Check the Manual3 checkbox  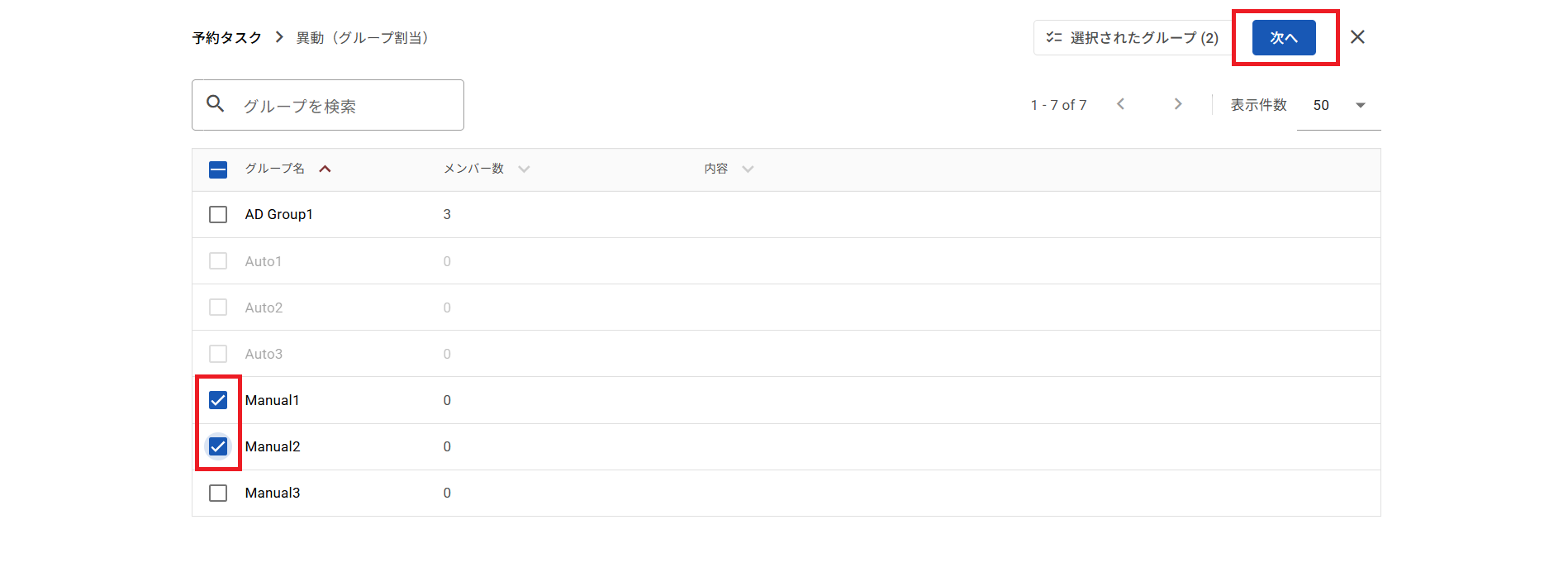pyautogui.click(x=218, y=493)
